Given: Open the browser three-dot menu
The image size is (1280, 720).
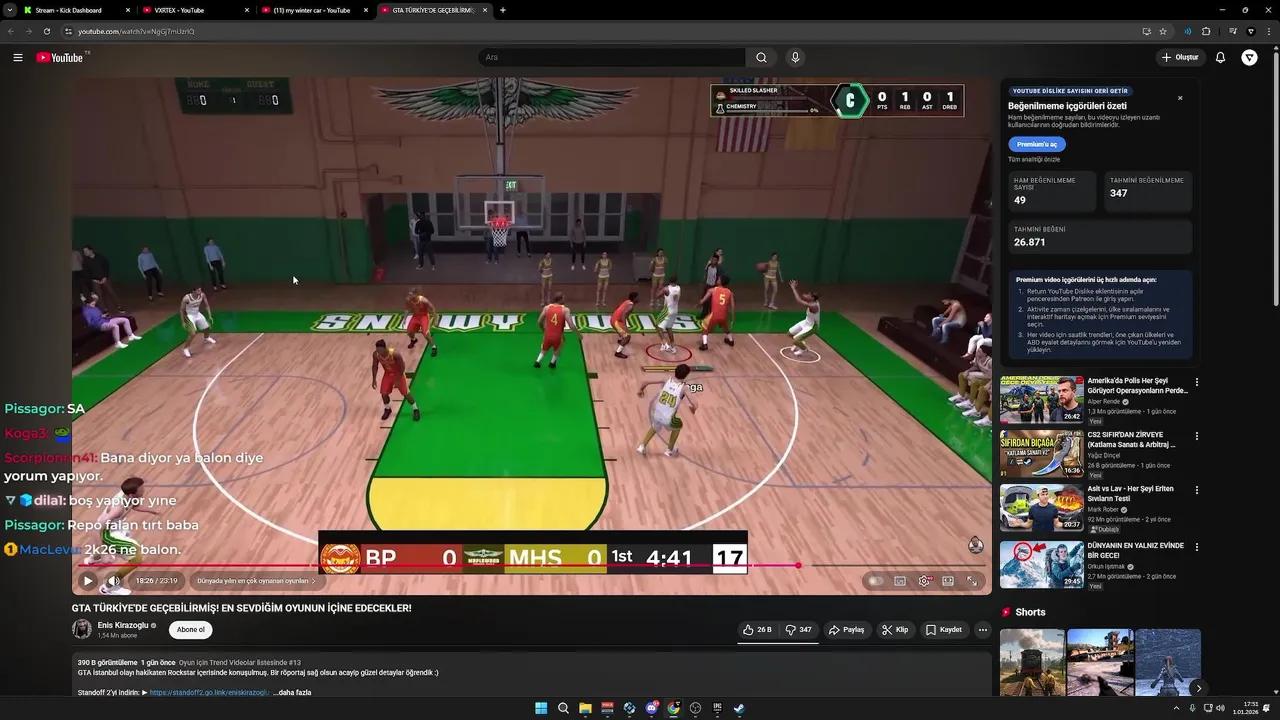Looking at the screenshot, I should click(1269, 31).
